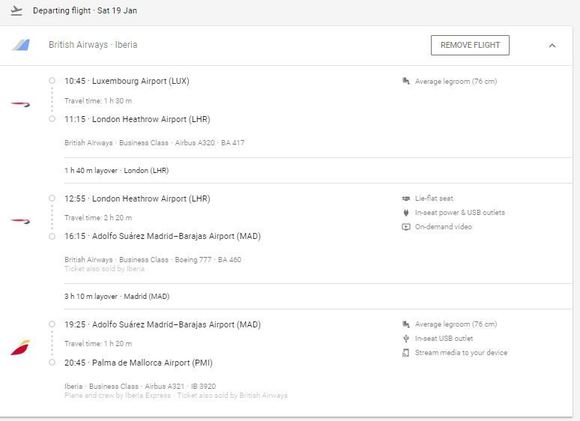This screenshot has height=421, width=580.
Task: Select the 1 h 40 m layover London row
Action: (x=318, y=171)
